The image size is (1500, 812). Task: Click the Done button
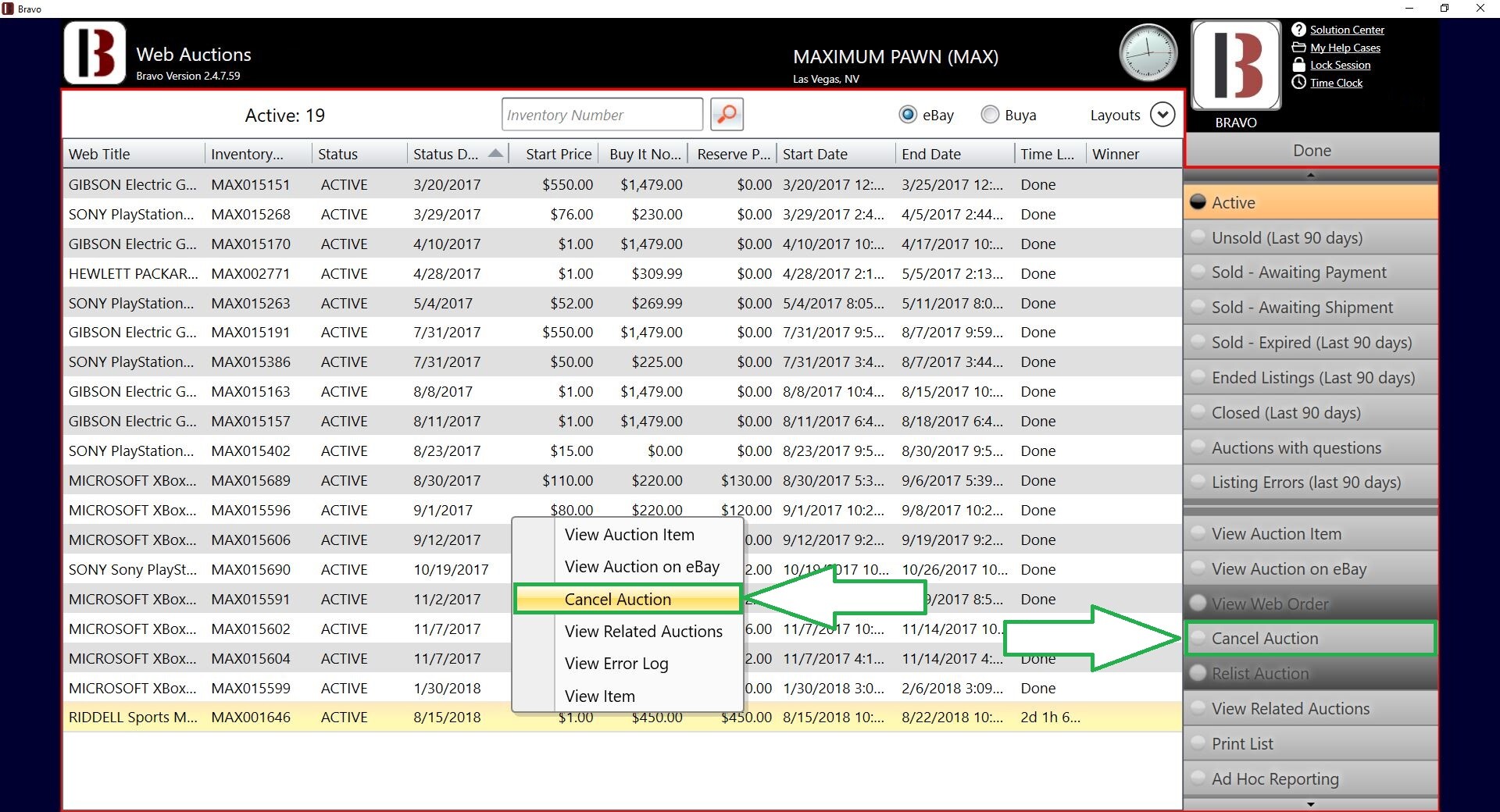1312,151
